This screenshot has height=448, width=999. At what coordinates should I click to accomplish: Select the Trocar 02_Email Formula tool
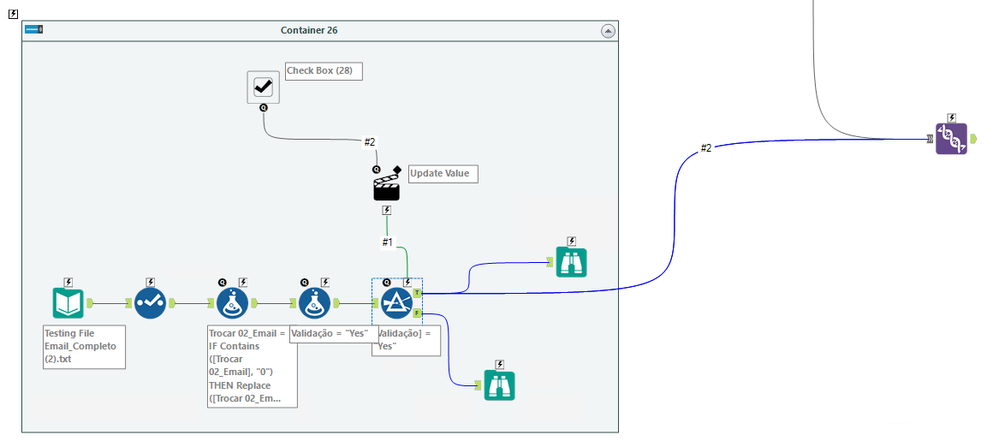(x=232, y=303)
